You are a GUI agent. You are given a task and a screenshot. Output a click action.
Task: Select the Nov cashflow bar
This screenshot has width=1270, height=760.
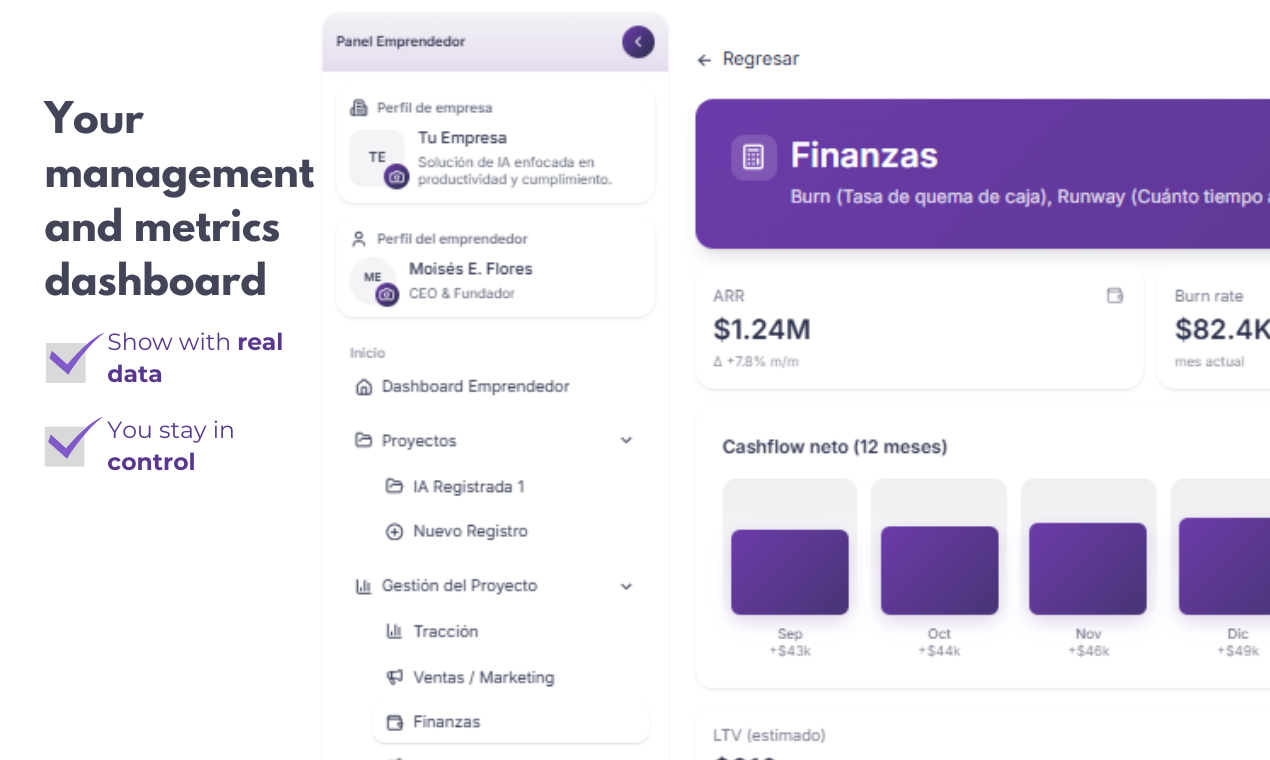tap(1088, 568)
